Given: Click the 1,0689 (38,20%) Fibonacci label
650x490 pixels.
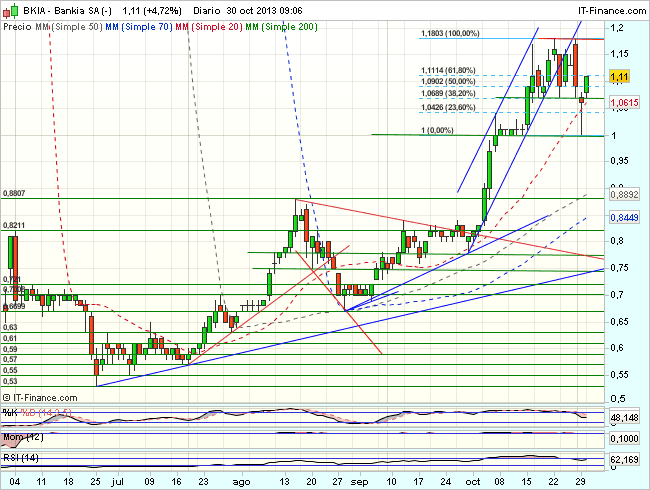Looking at the screenshot, I should (448, 93).
